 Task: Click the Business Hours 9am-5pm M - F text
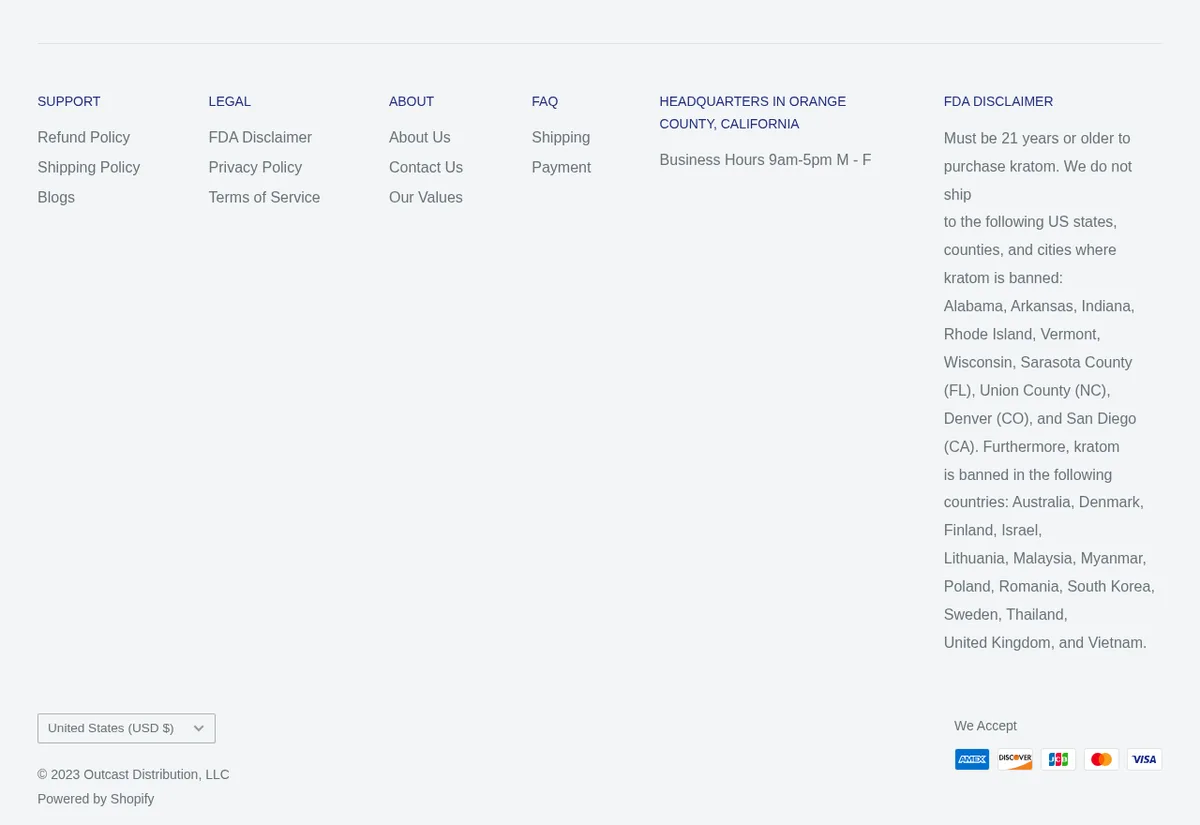[765, 160]
